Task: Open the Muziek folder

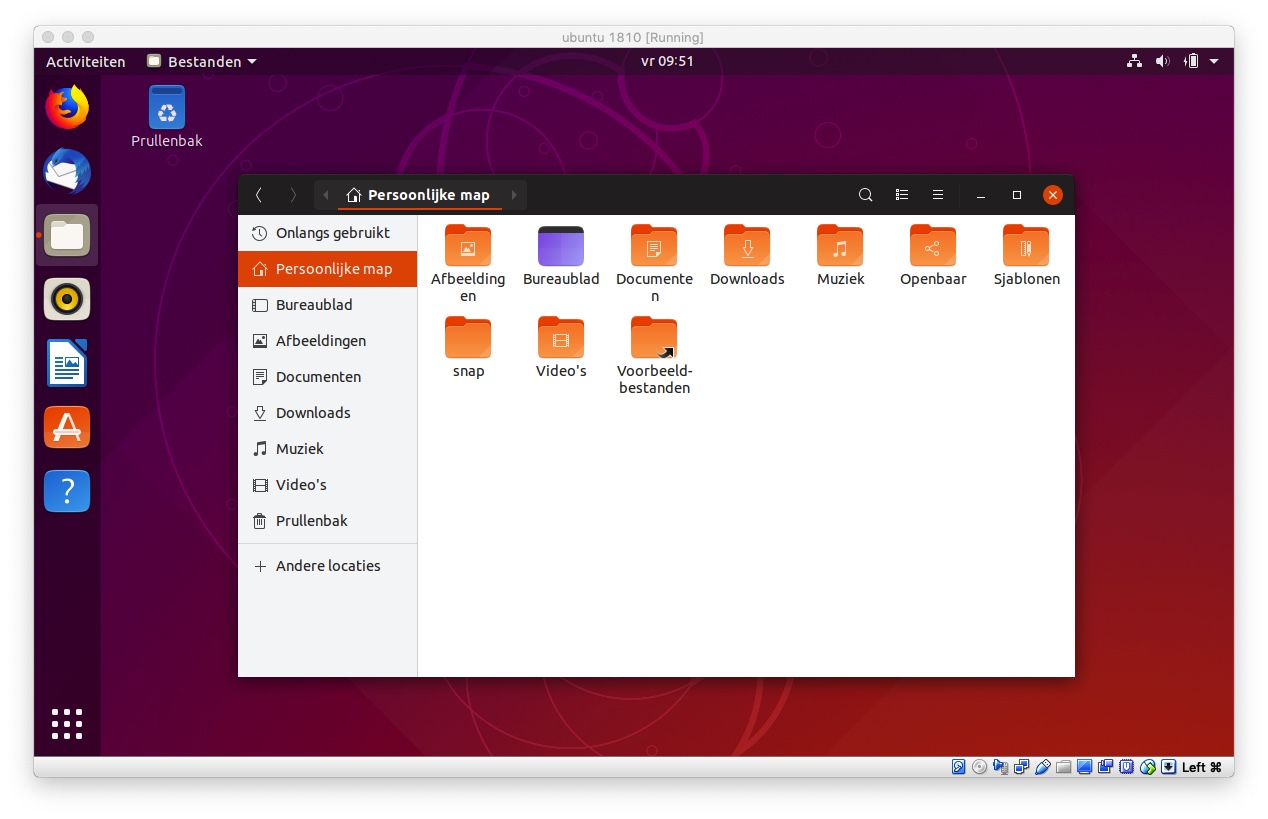Action: (840, 247)
